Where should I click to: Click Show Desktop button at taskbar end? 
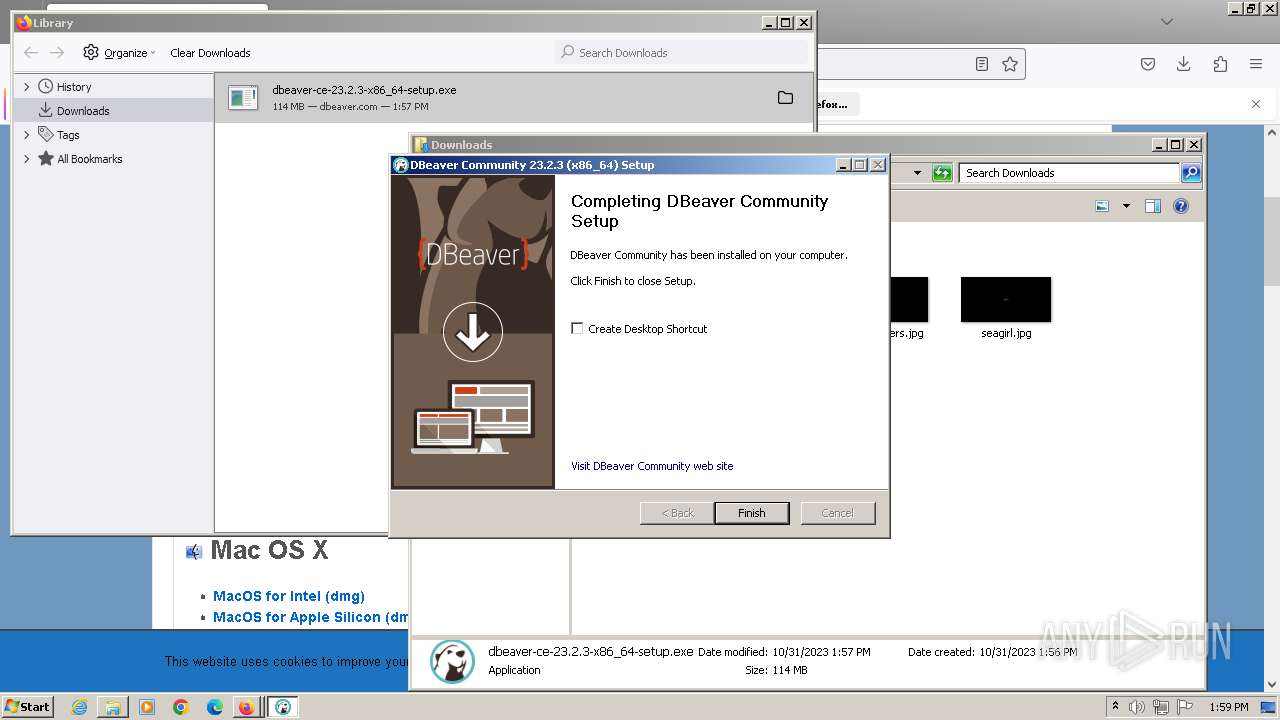click(x=1268, y=707)
